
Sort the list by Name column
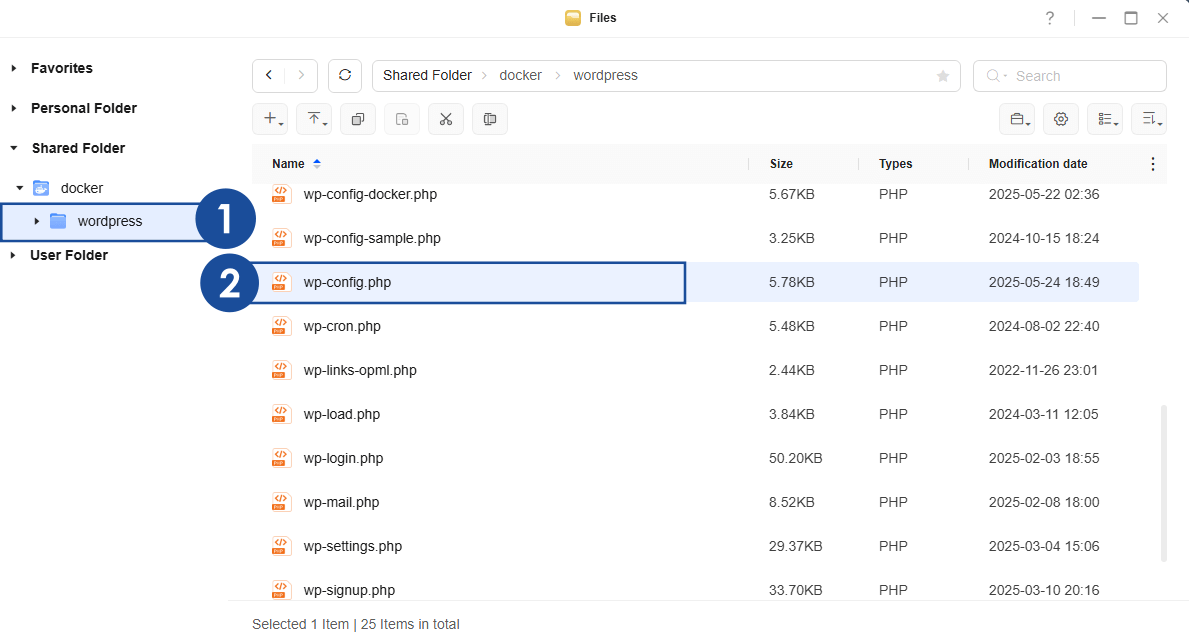click(288, 164)
